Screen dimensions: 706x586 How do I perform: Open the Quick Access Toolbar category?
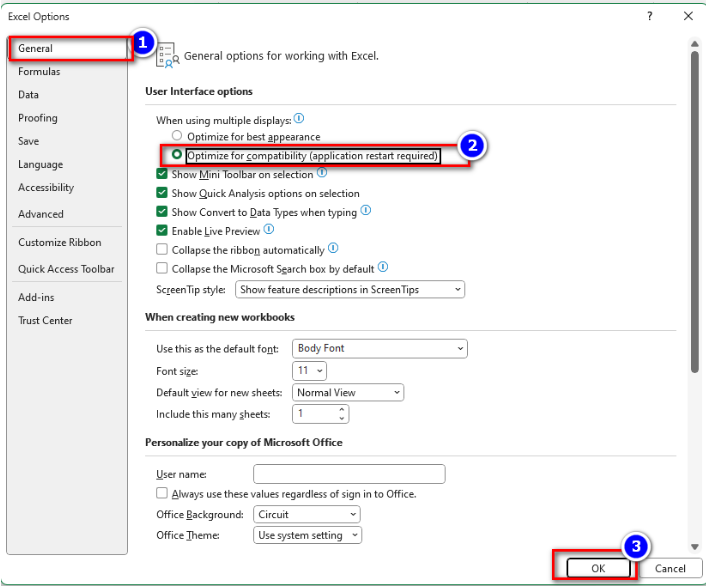click(68, 269)
